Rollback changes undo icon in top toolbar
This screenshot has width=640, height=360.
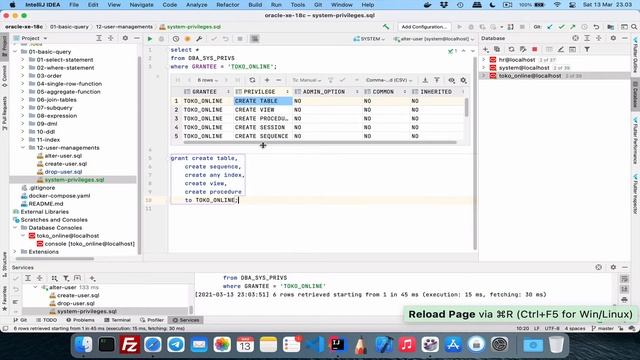[x=596, y=27]
